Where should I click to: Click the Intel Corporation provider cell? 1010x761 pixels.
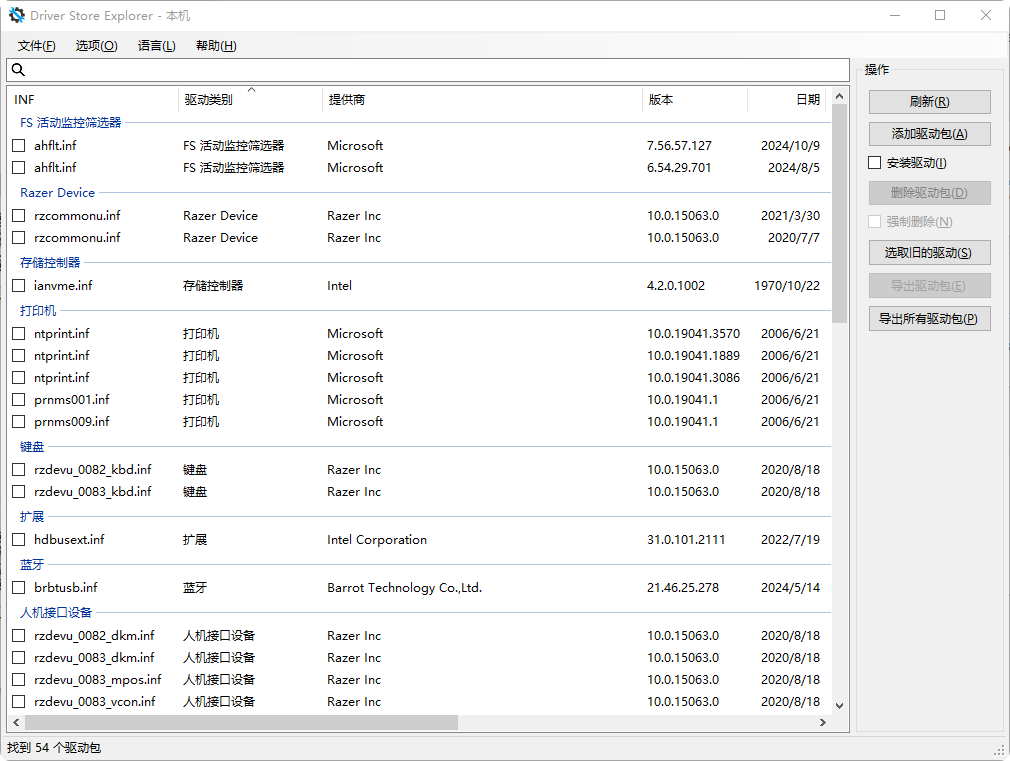(x=377, y=539)
